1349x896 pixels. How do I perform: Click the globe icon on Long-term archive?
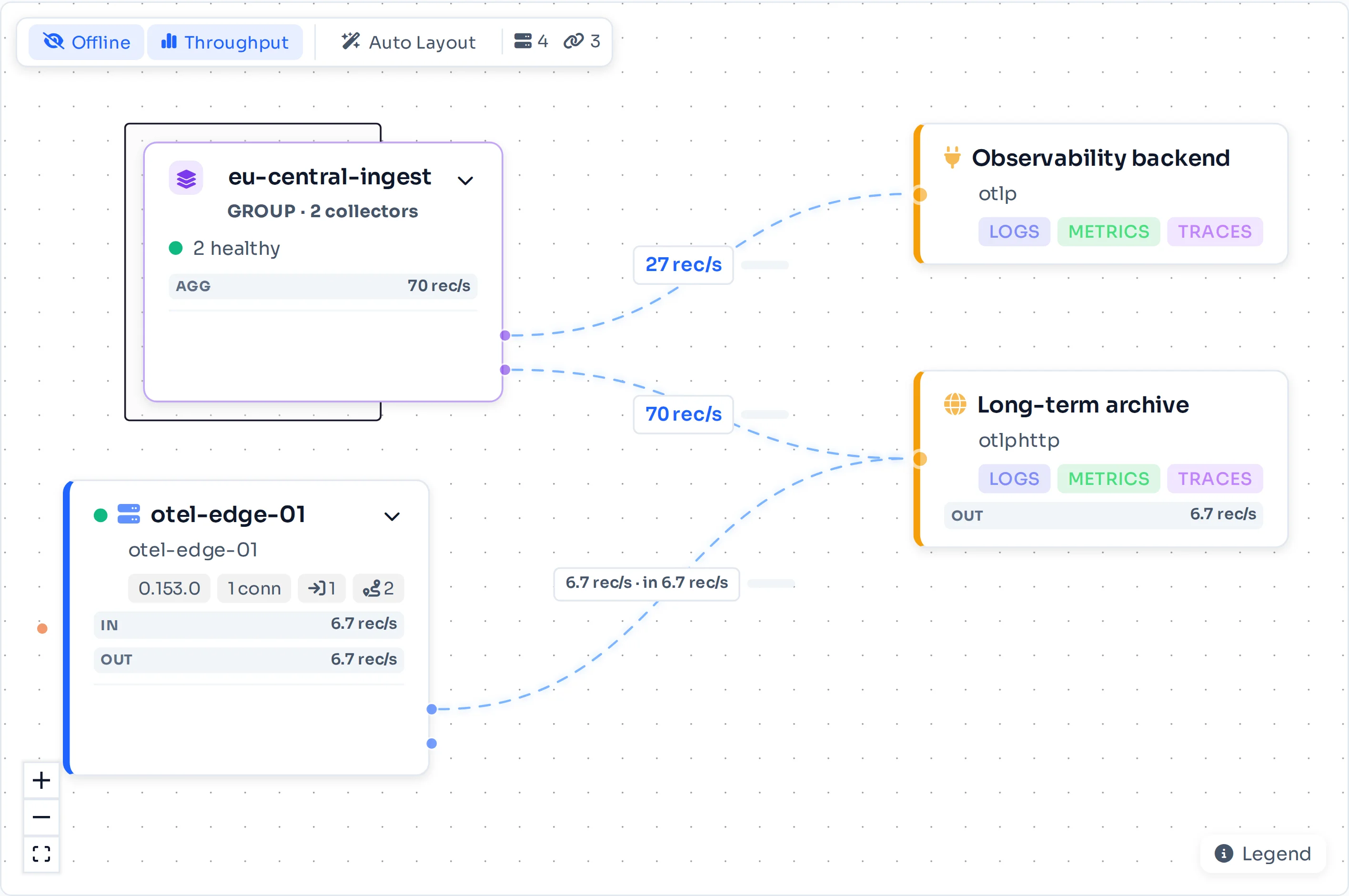pos(955,404)
